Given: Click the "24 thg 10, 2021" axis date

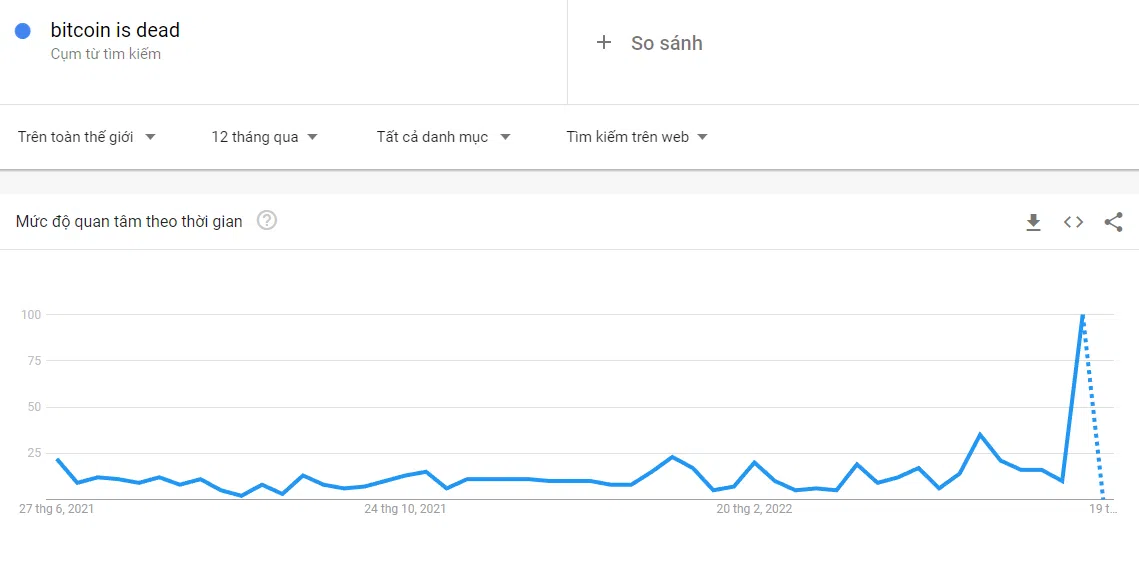Looking at the screenshot, I should point(405,509).
